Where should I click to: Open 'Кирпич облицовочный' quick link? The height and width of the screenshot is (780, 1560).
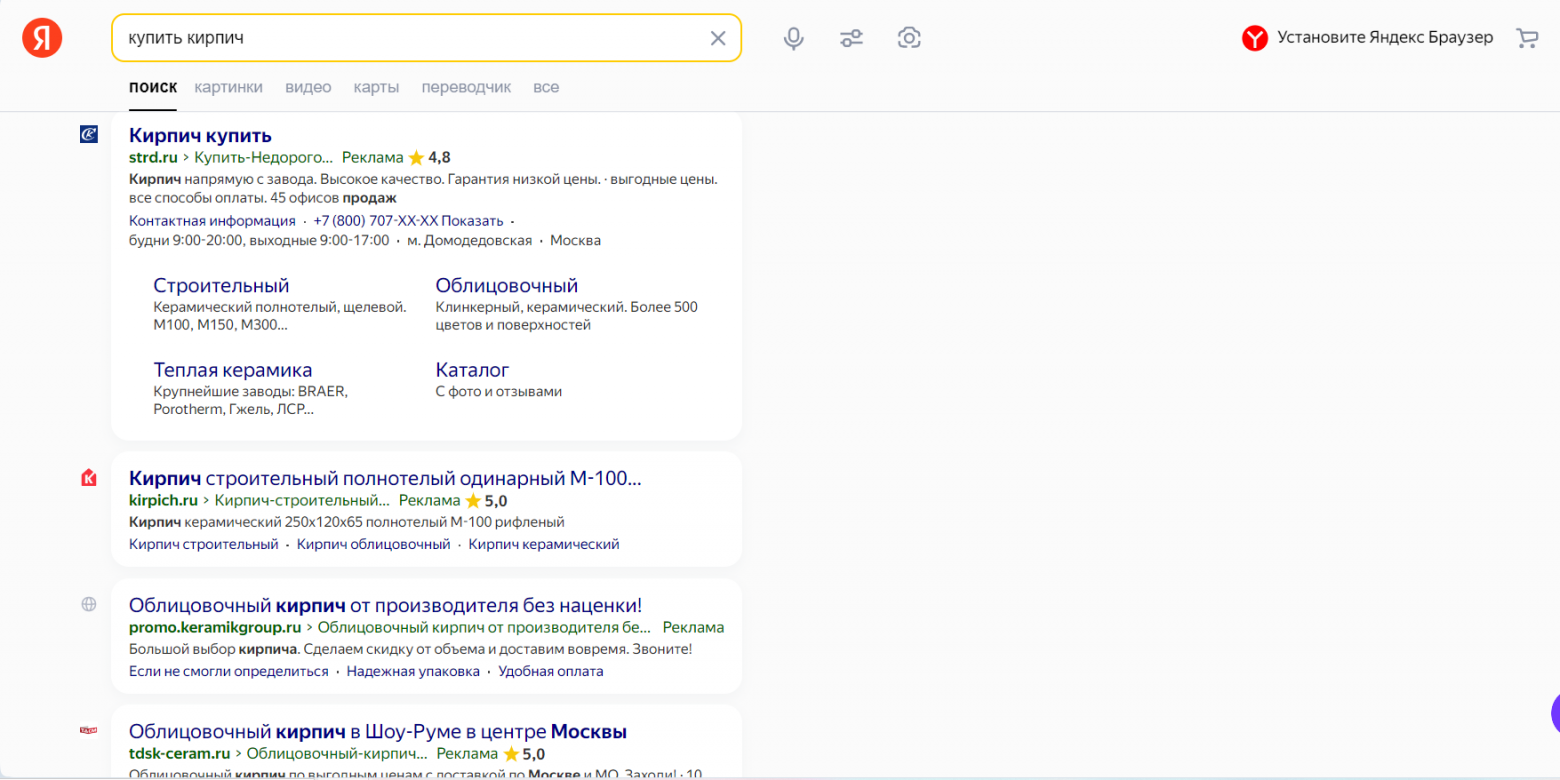click(374, 544)
